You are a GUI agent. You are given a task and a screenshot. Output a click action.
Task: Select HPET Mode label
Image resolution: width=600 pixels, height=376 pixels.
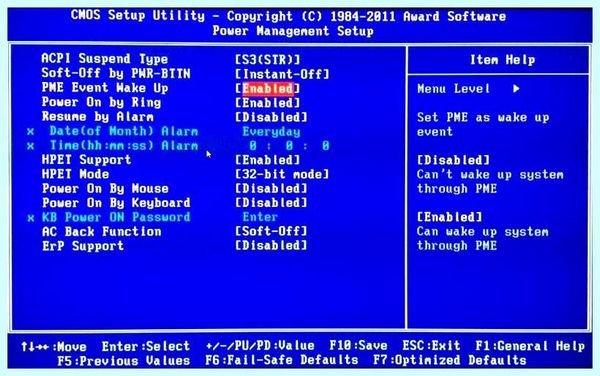(x=75, y=174)
